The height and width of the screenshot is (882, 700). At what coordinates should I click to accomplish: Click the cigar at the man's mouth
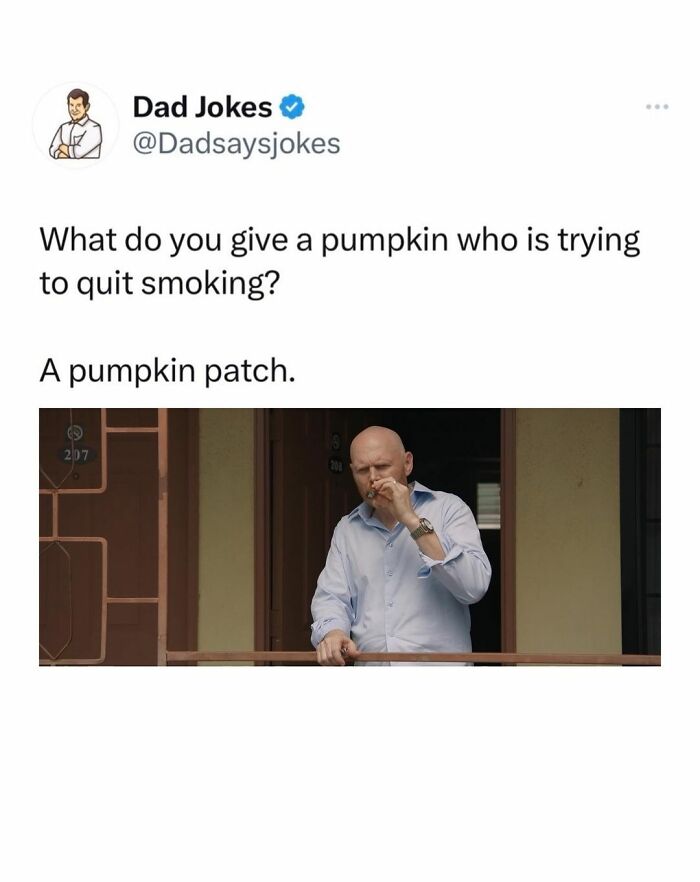click(x=371, y=494)
